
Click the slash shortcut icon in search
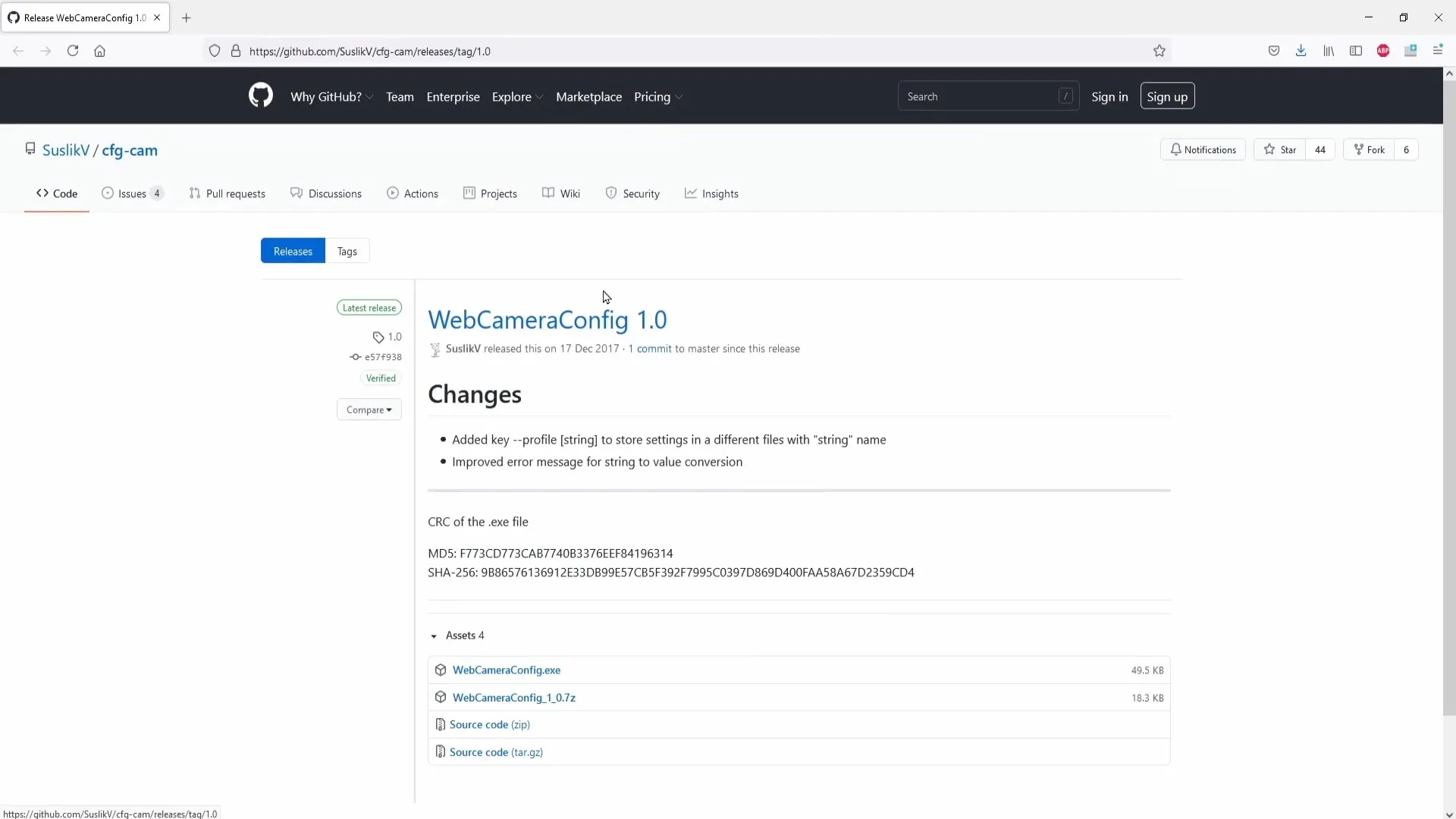coord(1065,96)
